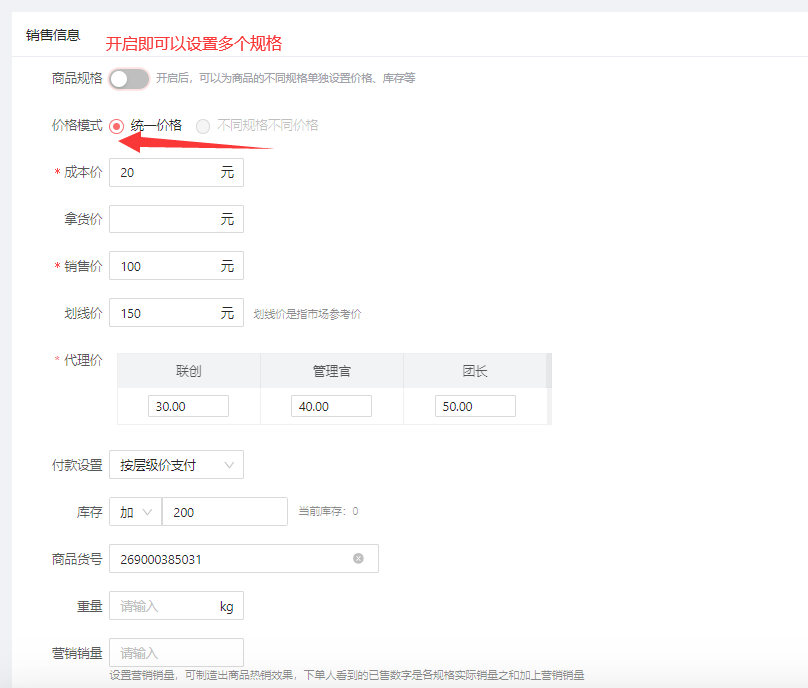808x688 pixels.
Task: Click the 销售价 input showing 100
Action: coord(165,266)
